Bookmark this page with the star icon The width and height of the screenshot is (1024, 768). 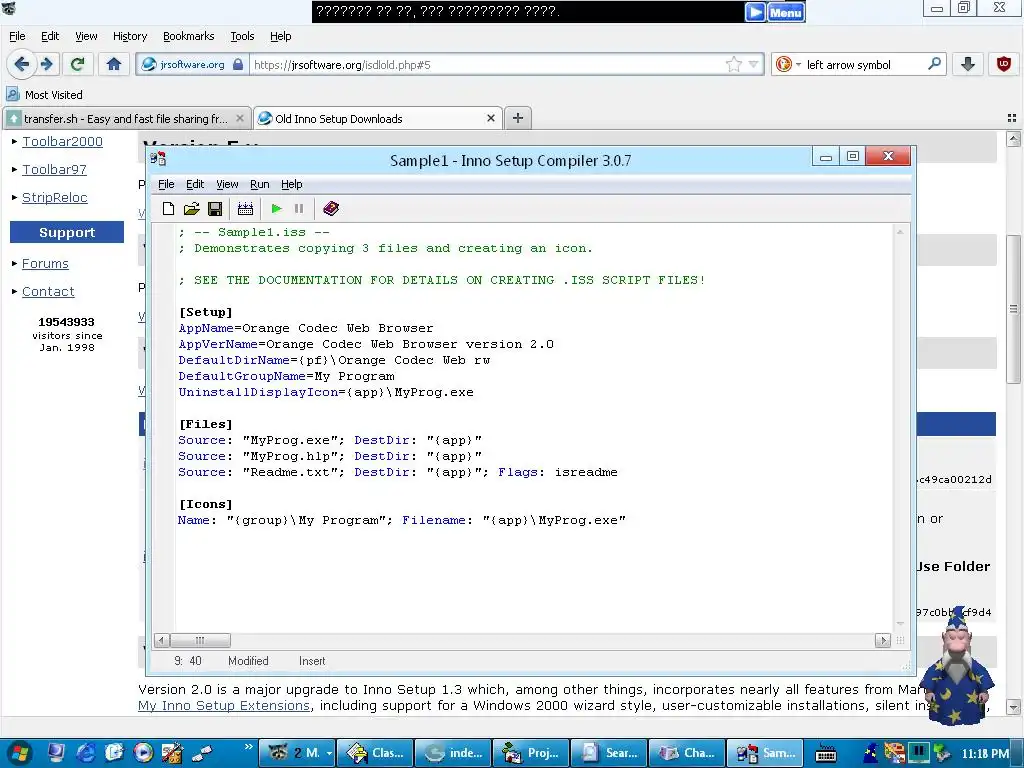coord(733,64)
